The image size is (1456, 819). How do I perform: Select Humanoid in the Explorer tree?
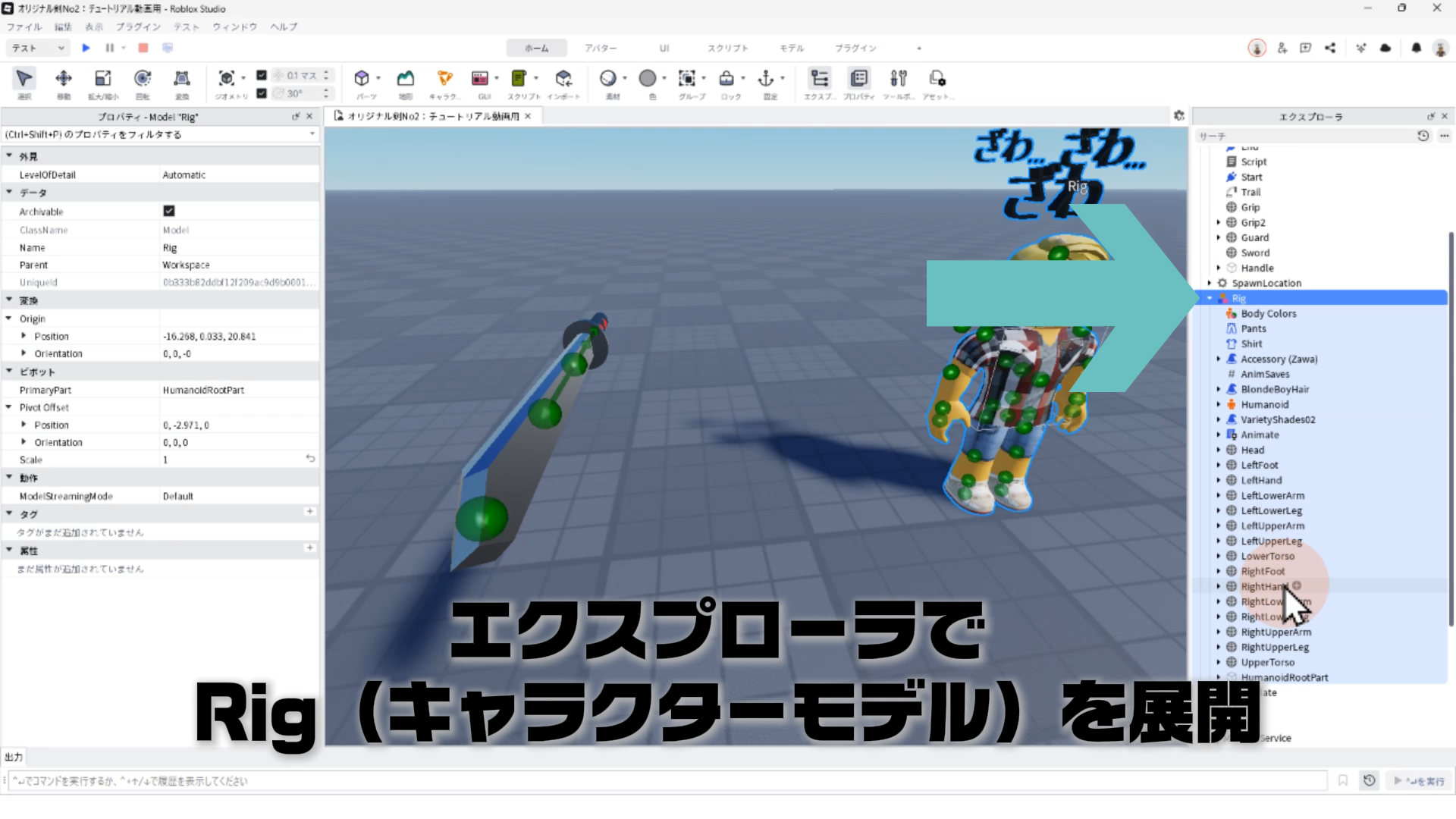1264,404
